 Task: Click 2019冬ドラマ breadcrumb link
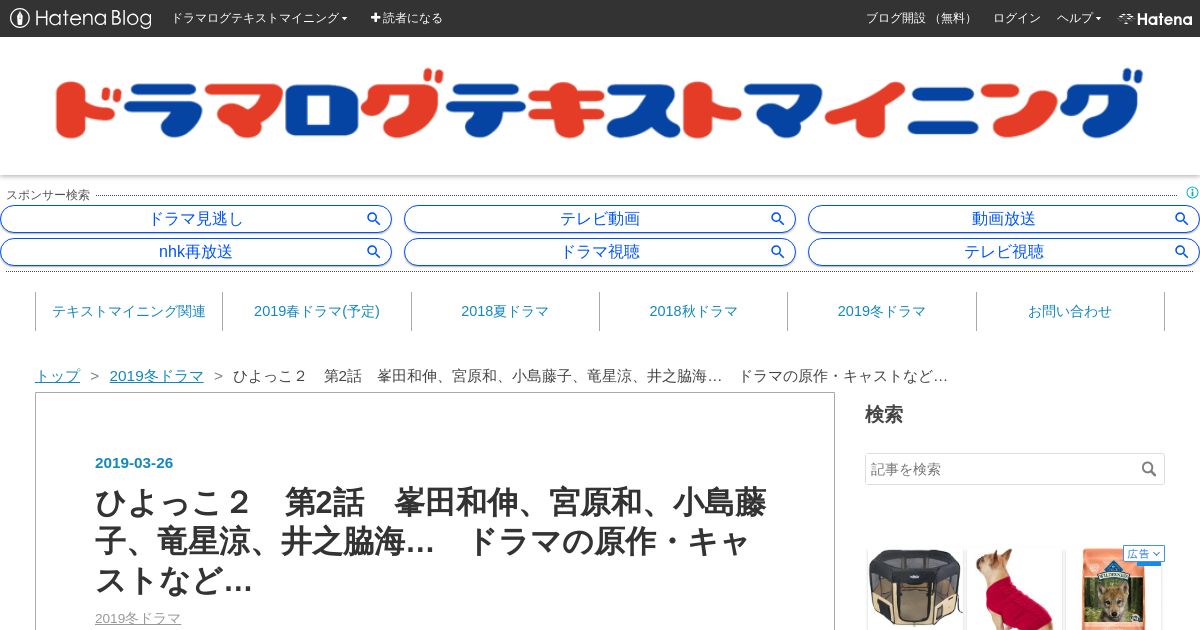click(x=156, y=376)
